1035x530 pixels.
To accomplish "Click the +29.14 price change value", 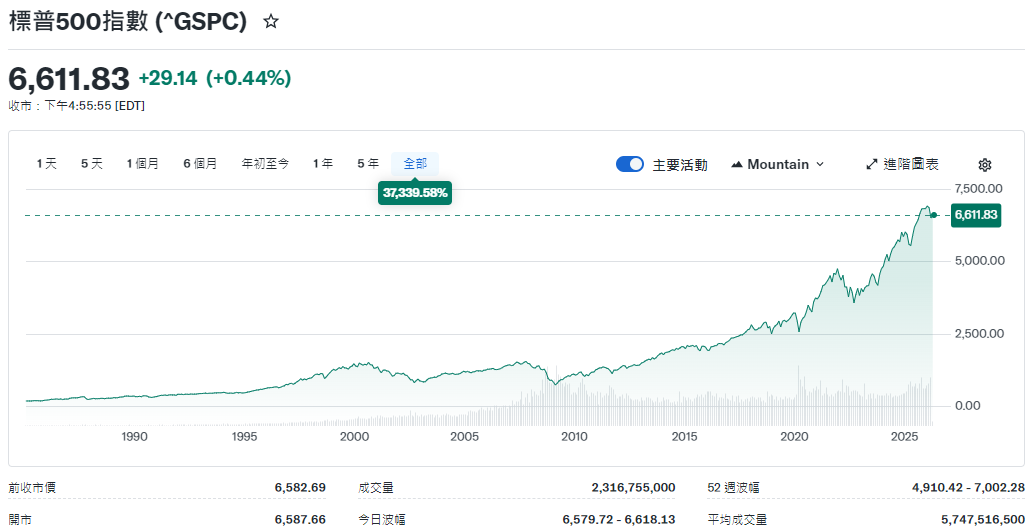I will click(168, 79).
